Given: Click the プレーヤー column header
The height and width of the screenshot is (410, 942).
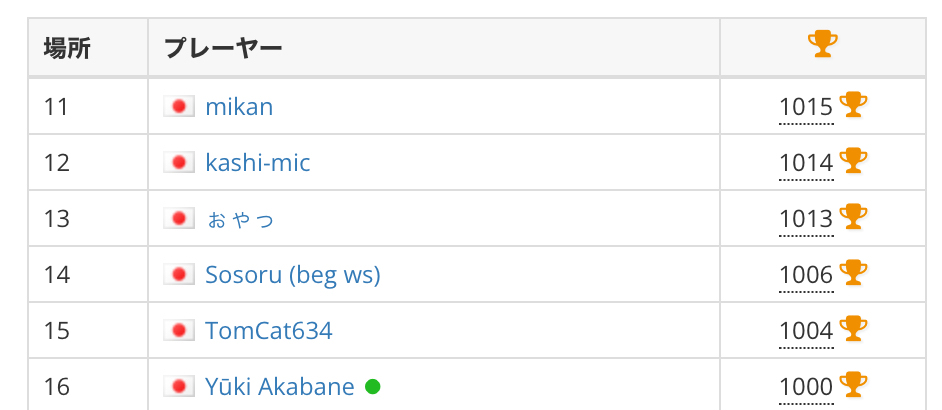Looking at the screenshot, I should point(223,47).
